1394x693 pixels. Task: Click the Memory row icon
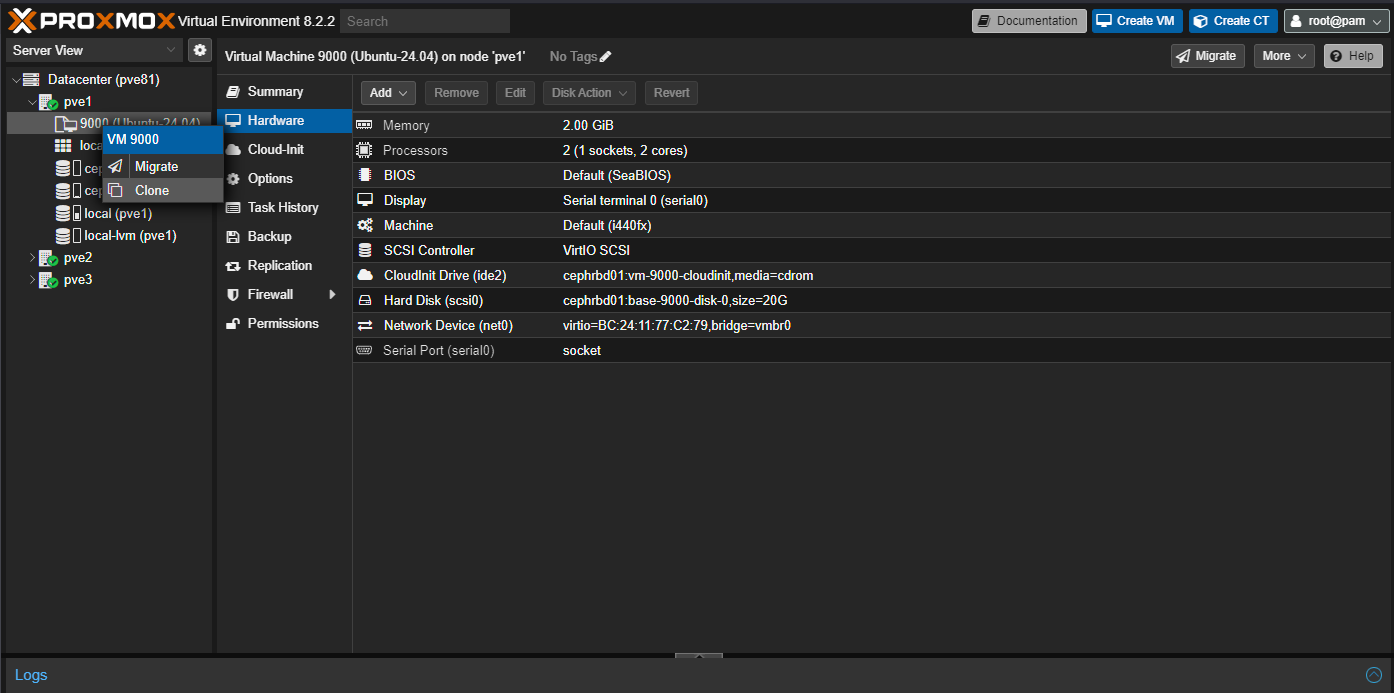364,125
